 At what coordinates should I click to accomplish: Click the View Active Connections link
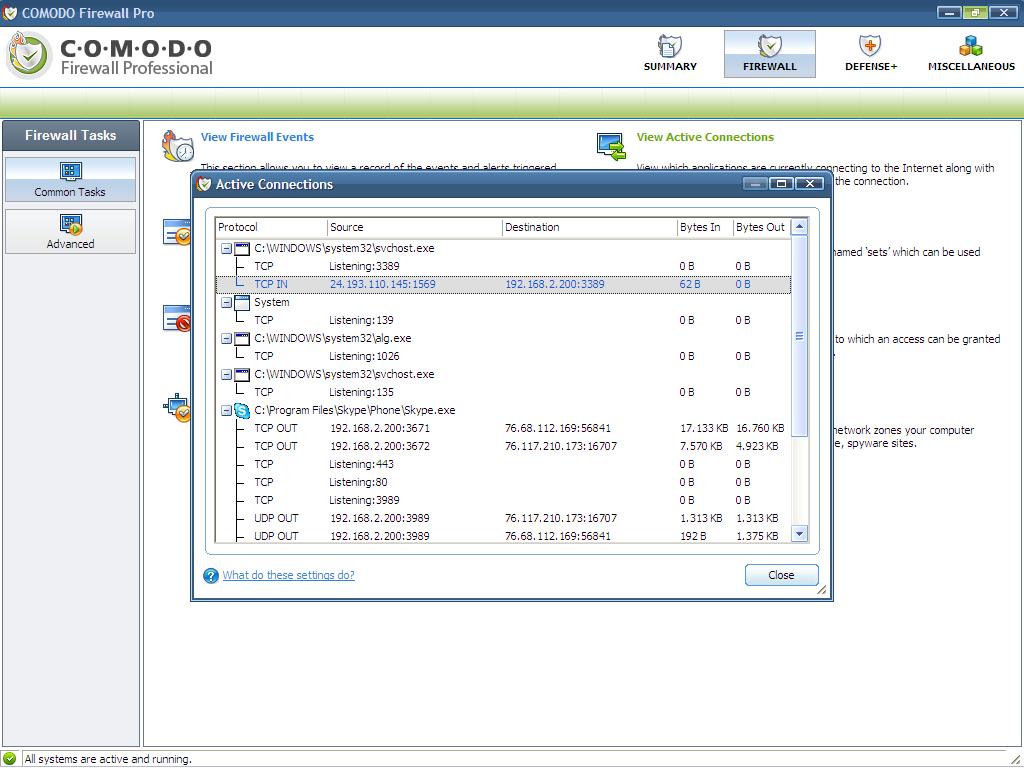pyautogui.click(x=705, y=137)
